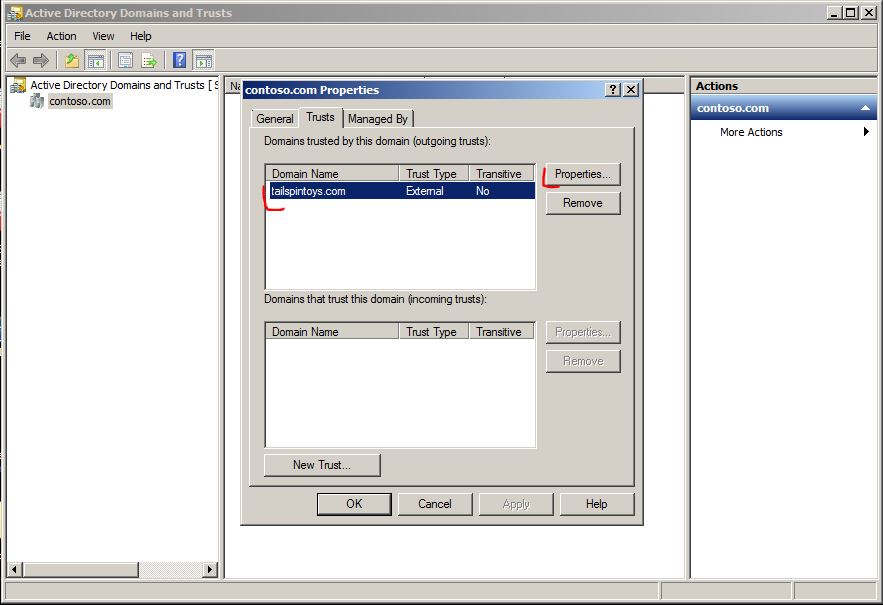Click the New Trust... button
The image size is (883, 605).
(x=322, y=465)
